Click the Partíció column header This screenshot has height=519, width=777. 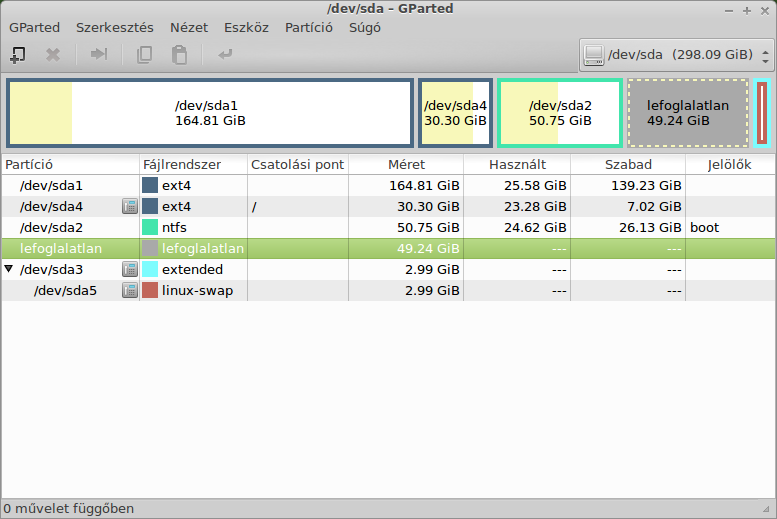coord(70,165)
